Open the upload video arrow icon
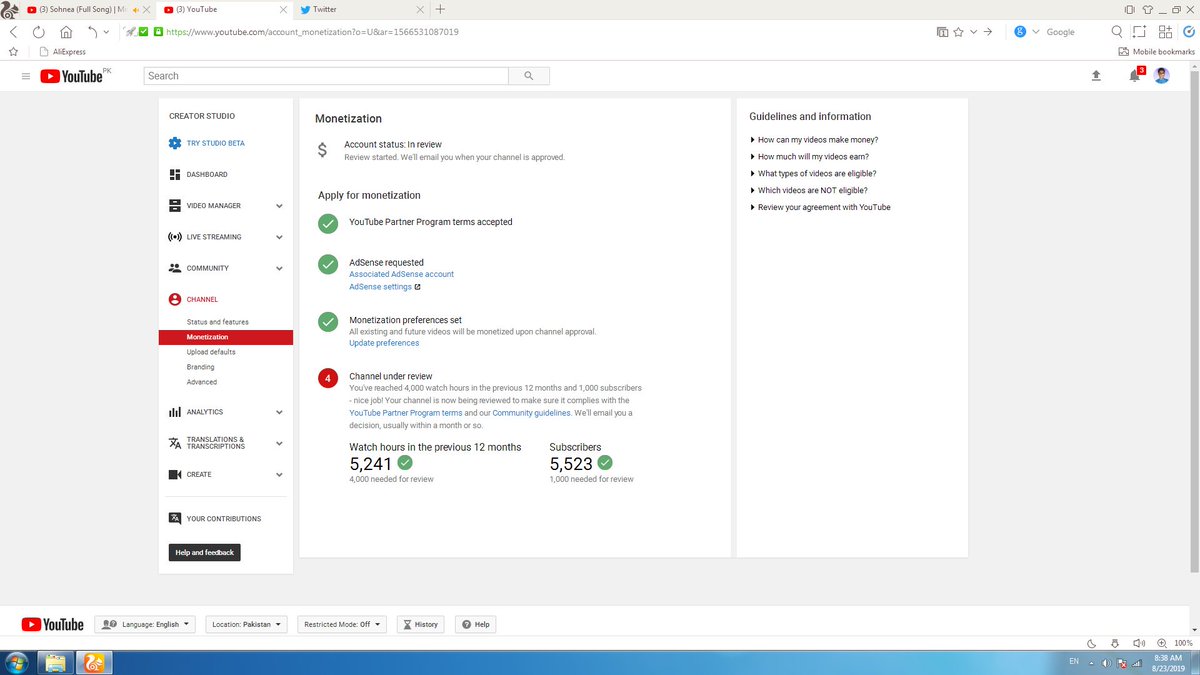 point(1096,76)
